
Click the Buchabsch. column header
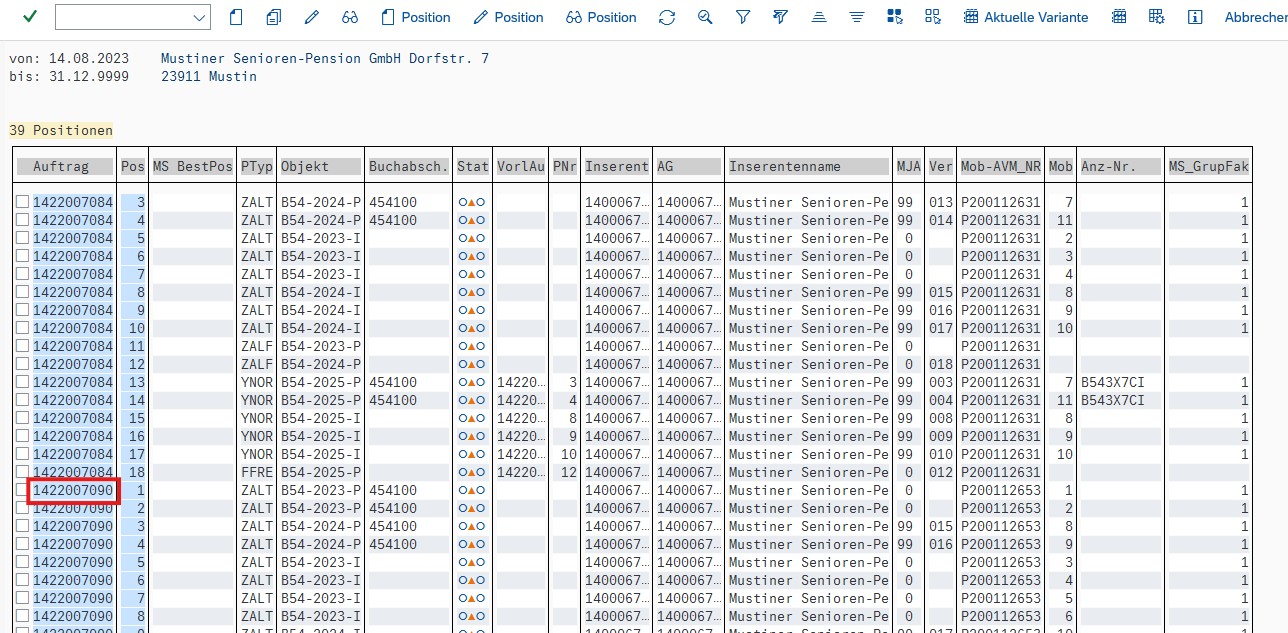[408, 166]
